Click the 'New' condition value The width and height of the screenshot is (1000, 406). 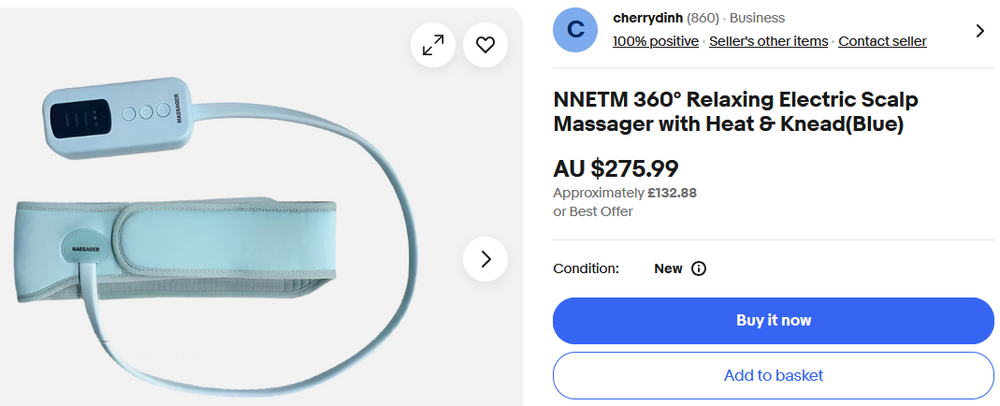click(x=668, y=269)
